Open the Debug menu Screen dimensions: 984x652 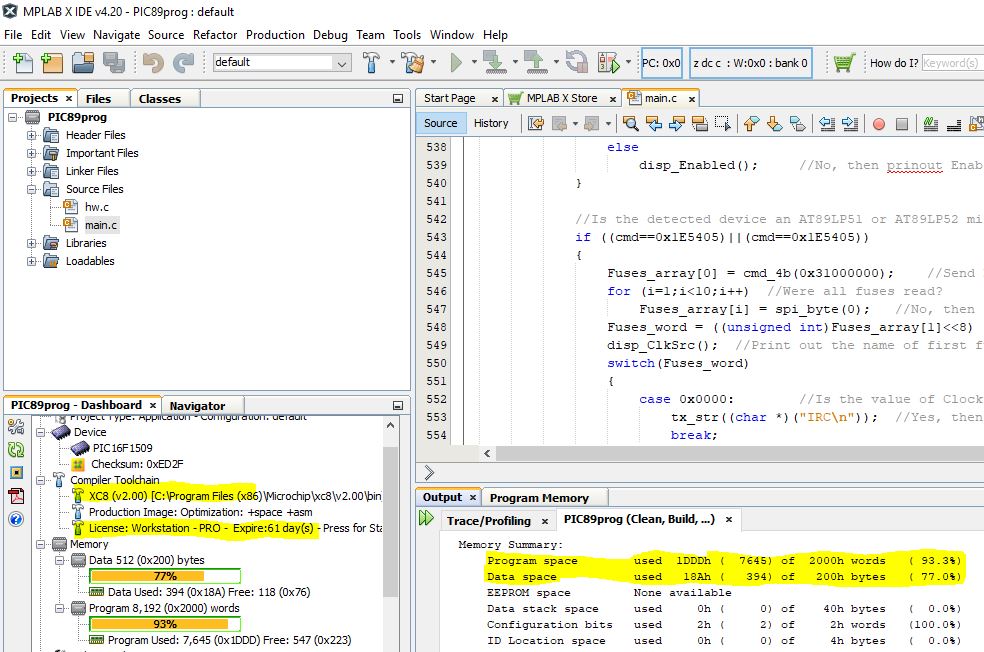[x=330, y=35]
